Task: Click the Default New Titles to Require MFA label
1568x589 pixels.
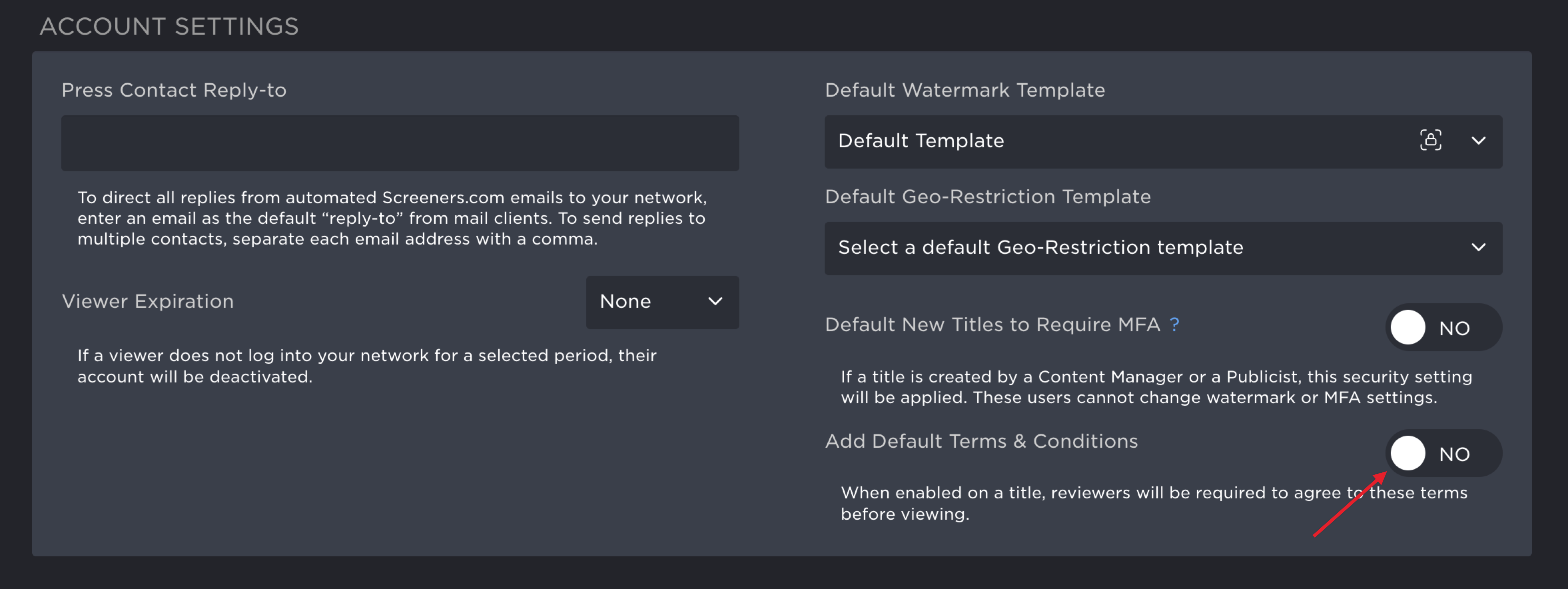Action: coord(993,325)
